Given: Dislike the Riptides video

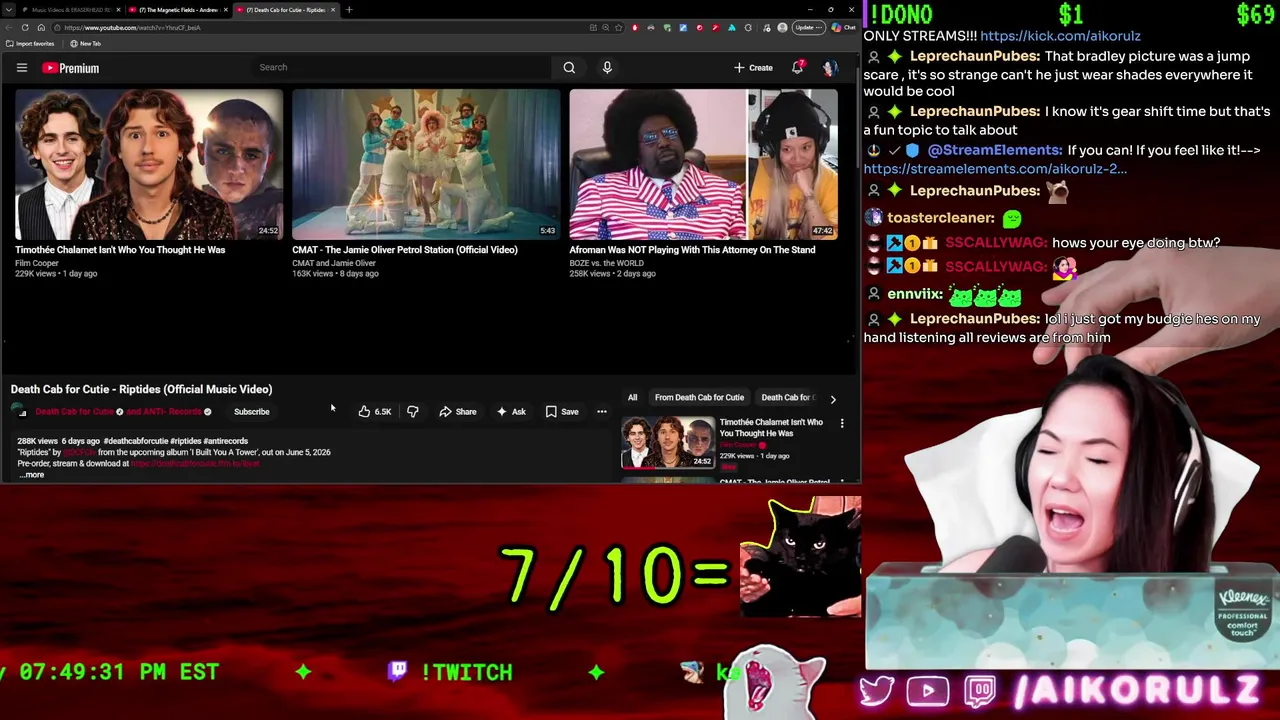Looking at the screenshot, I should 412,411.
